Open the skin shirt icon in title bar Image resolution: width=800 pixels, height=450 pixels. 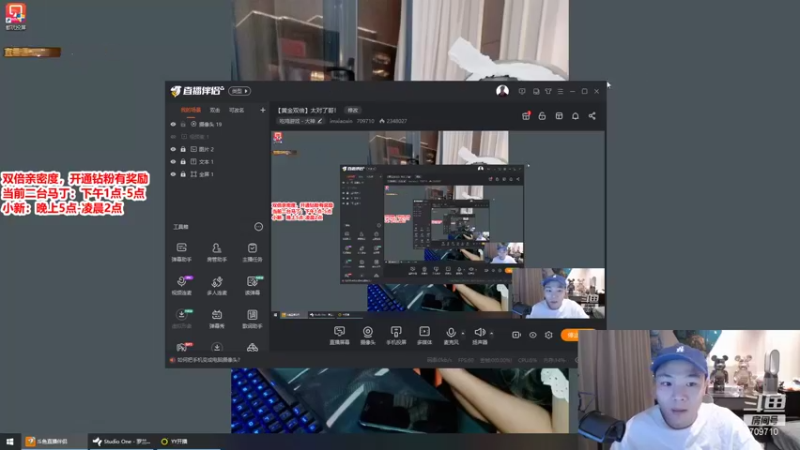point(548,91)
